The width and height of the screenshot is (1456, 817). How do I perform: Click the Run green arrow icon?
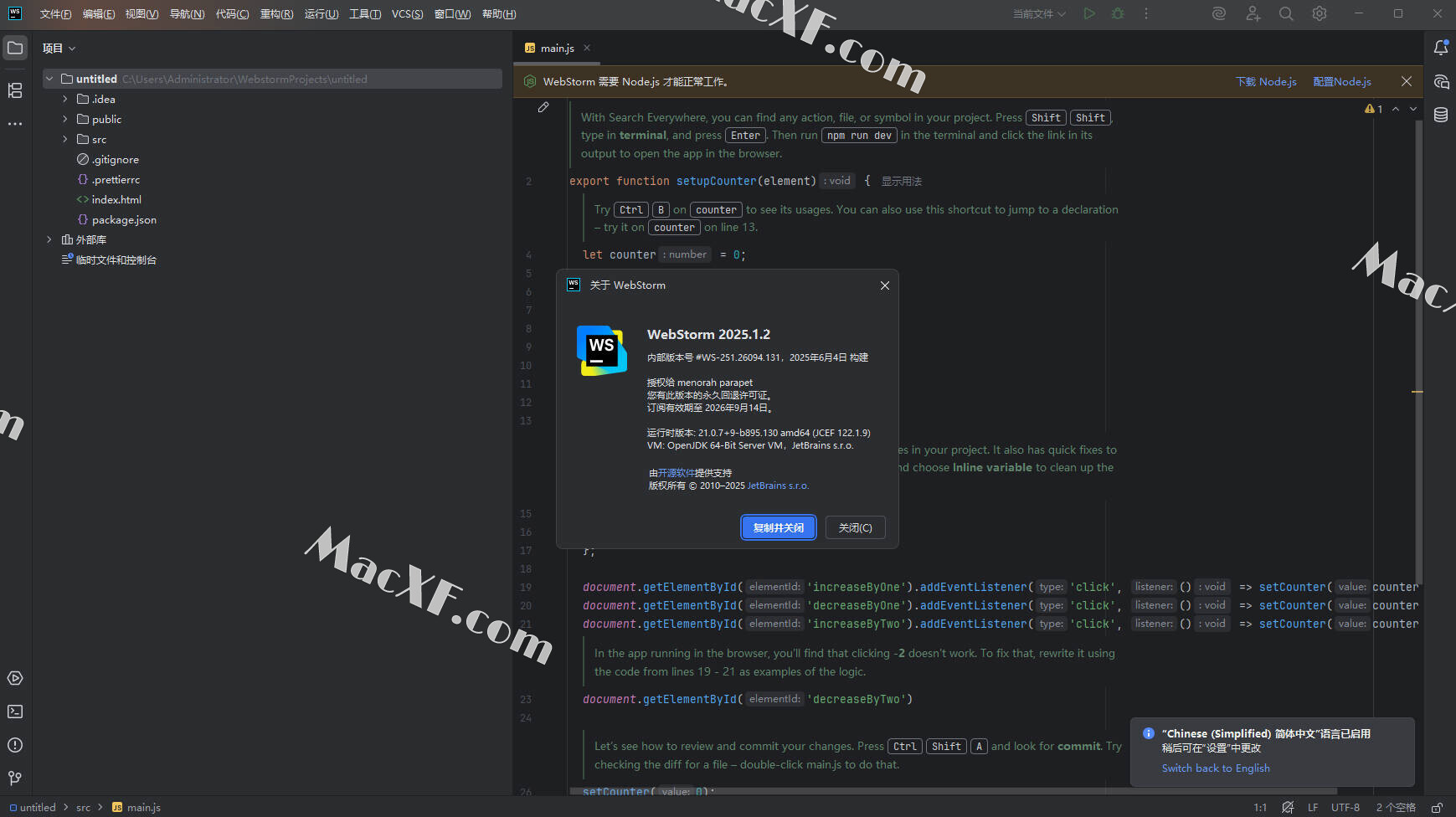1089,13
